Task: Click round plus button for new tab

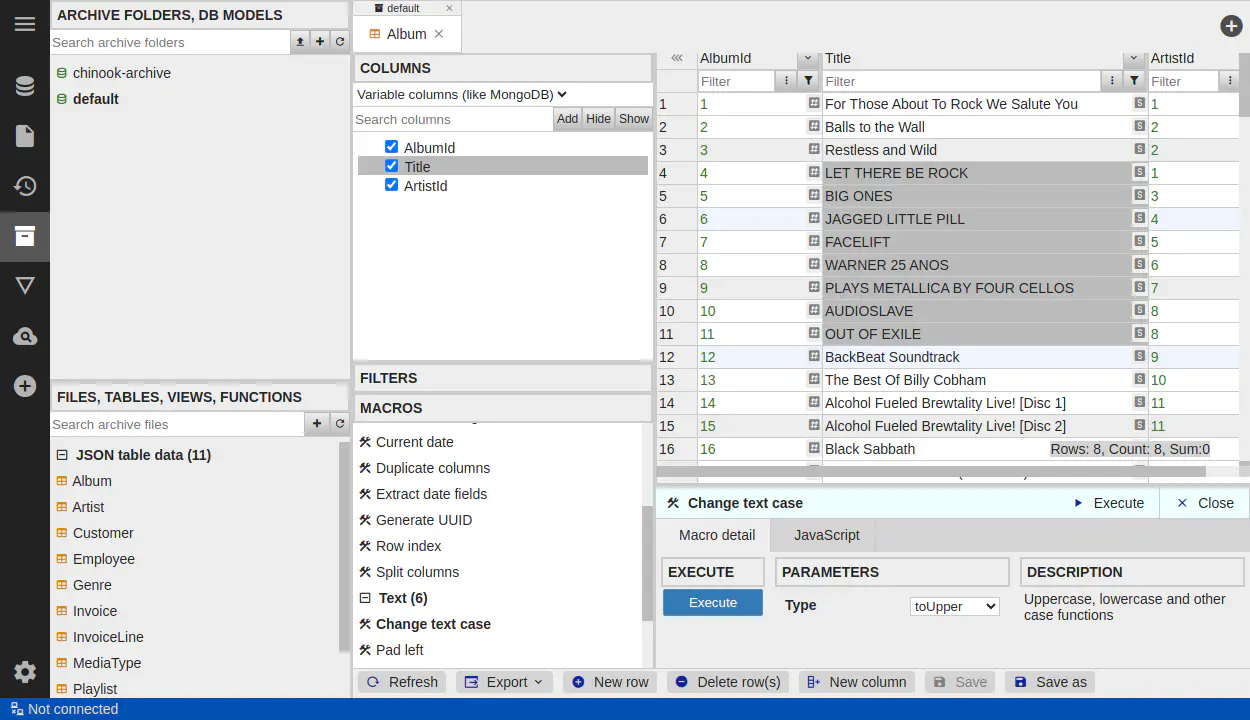Action: click(1231, 27)
